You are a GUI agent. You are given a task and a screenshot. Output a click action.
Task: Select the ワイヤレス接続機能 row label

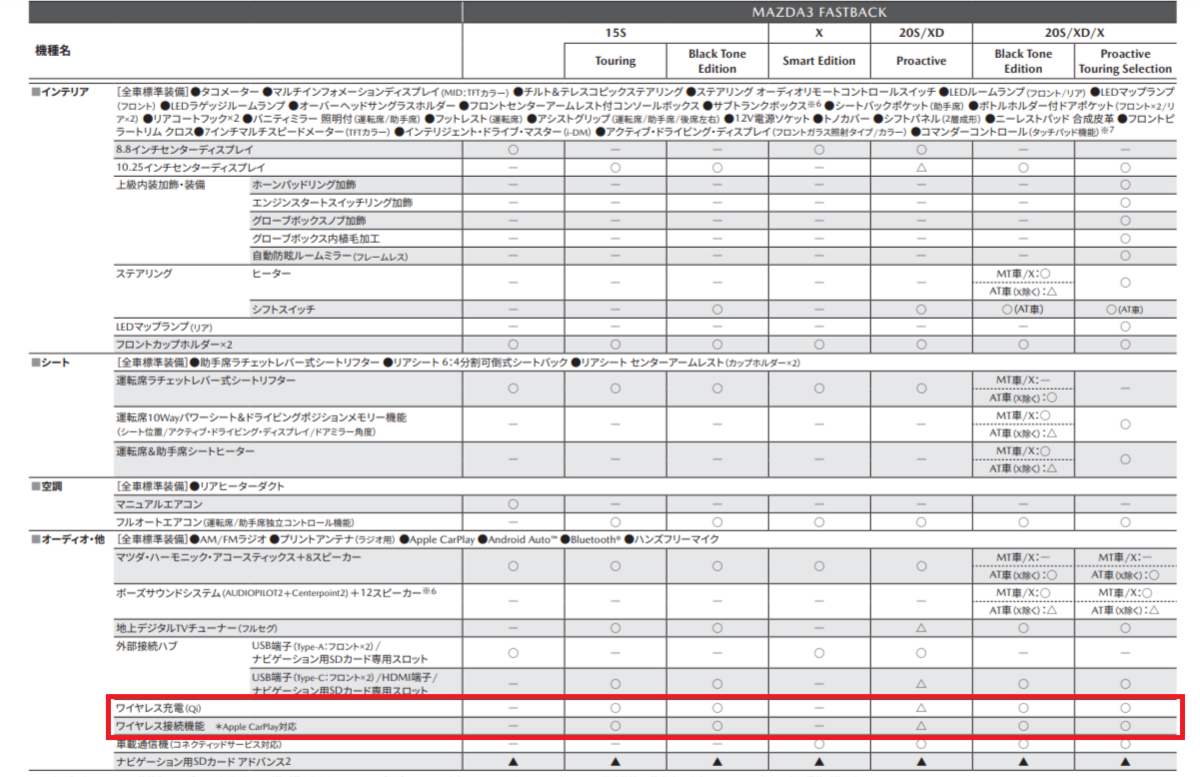point(206,726)
